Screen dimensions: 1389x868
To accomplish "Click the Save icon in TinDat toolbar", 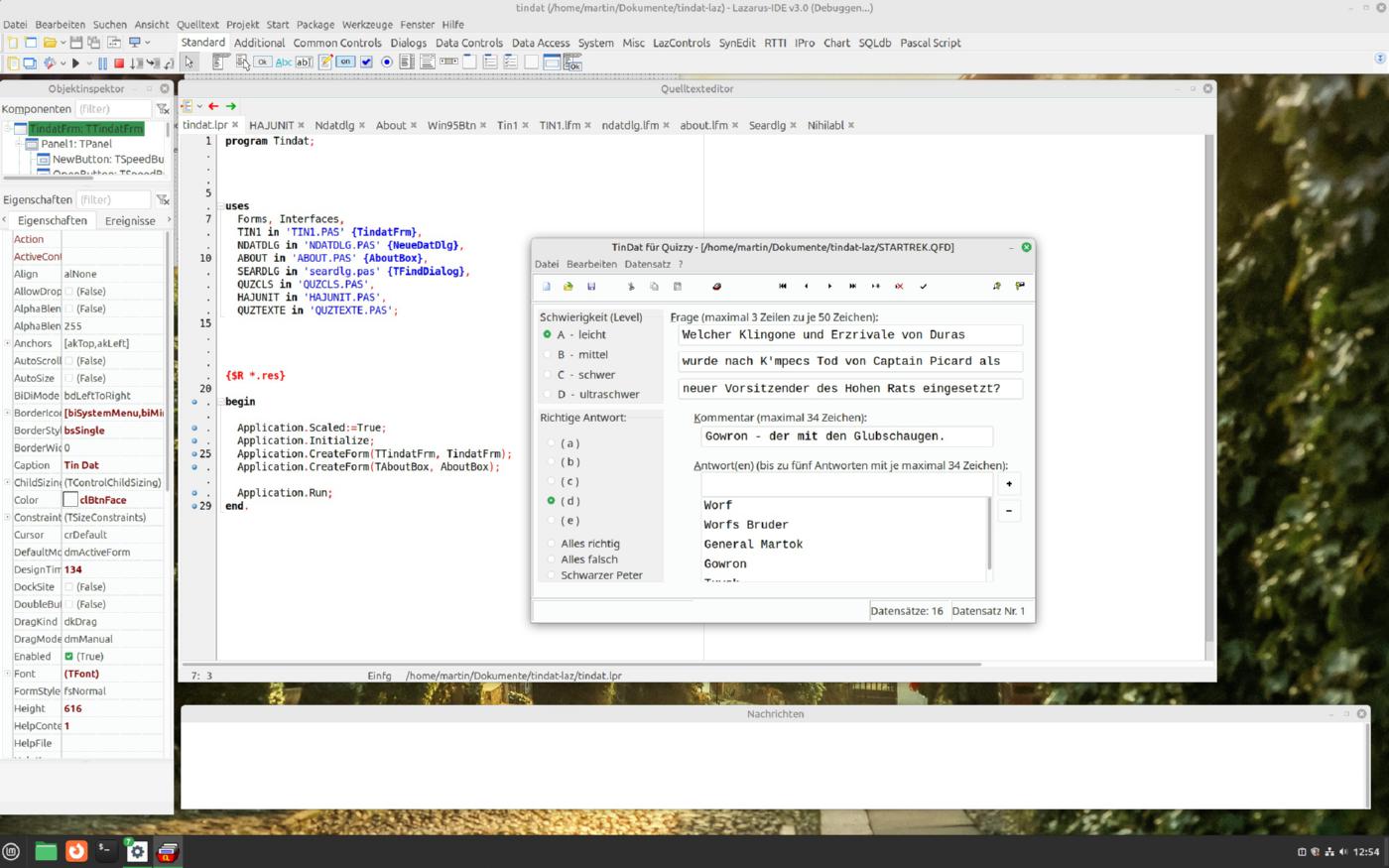I will tap(591, 286).
